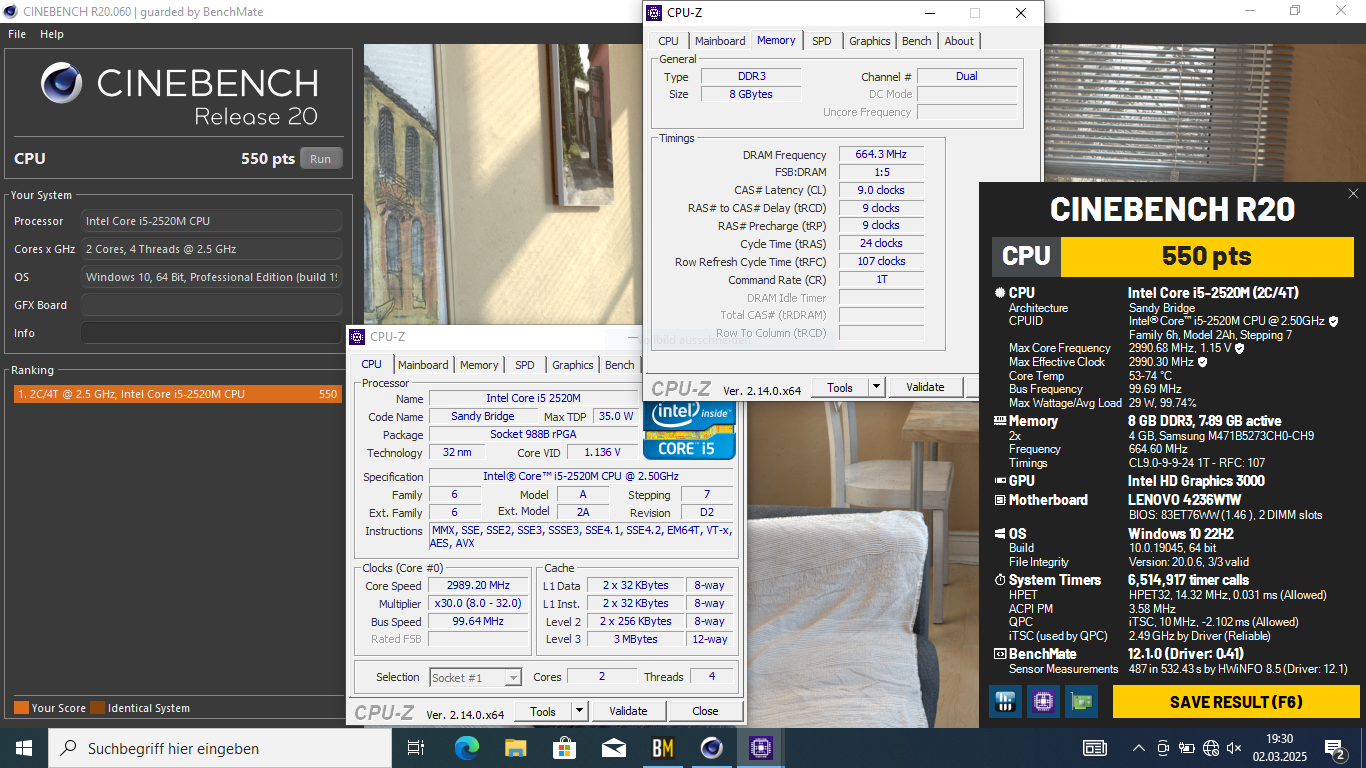Image resolution: width=1366 pixels, height=768 pixels.
Task: Switch to CPU-Z via its taskbar icon
Action: point(760,747)
